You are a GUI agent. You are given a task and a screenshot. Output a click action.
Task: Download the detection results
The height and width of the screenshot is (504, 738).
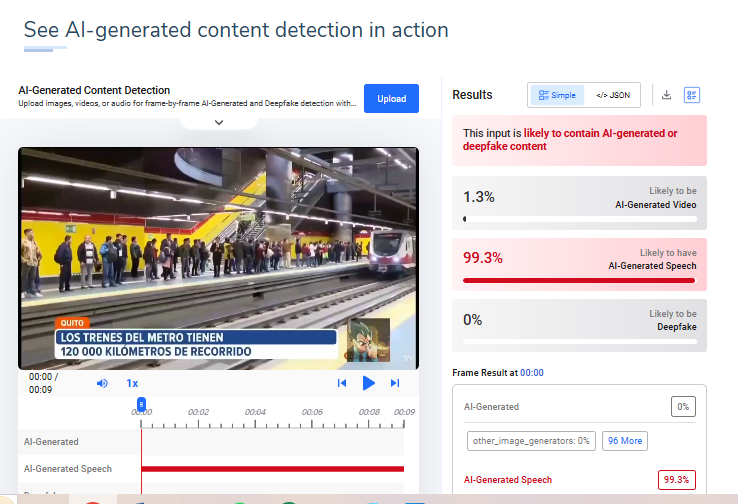click(666, 95)
